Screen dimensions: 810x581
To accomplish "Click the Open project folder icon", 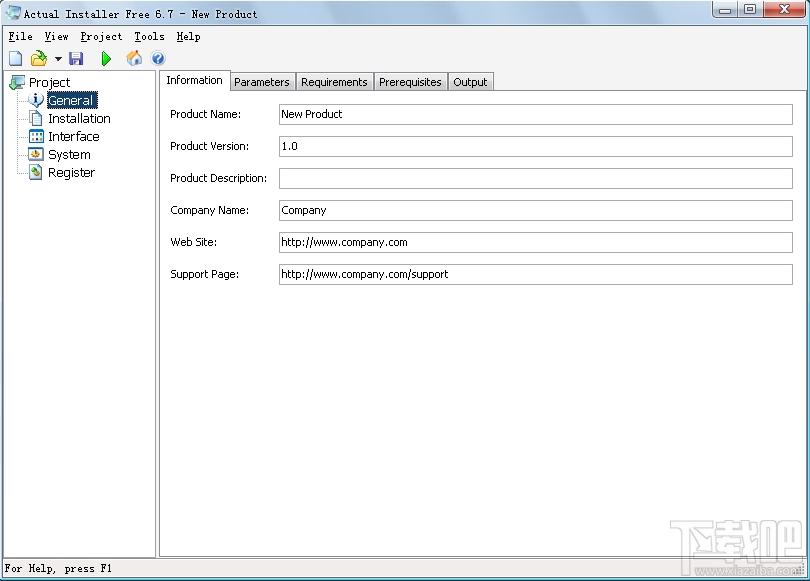I will click(39, 58).
